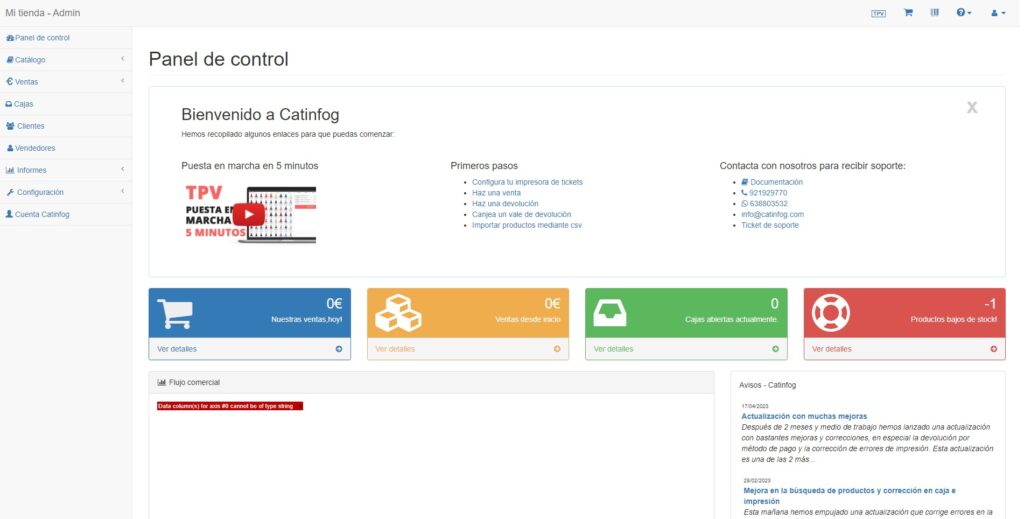This screenshot has width=1024, height=519.
Task: Click the arrow icon on red card footer
Action: pyautogui.click(x=993, y=349)
